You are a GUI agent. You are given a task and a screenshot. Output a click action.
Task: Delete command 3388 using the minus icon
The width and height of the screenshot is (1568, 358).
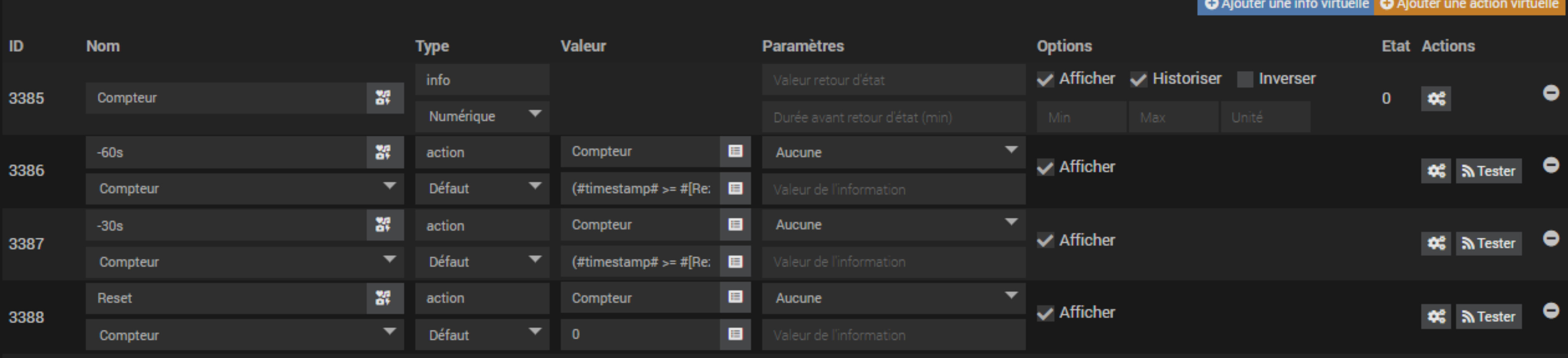tap(1551, 311)
